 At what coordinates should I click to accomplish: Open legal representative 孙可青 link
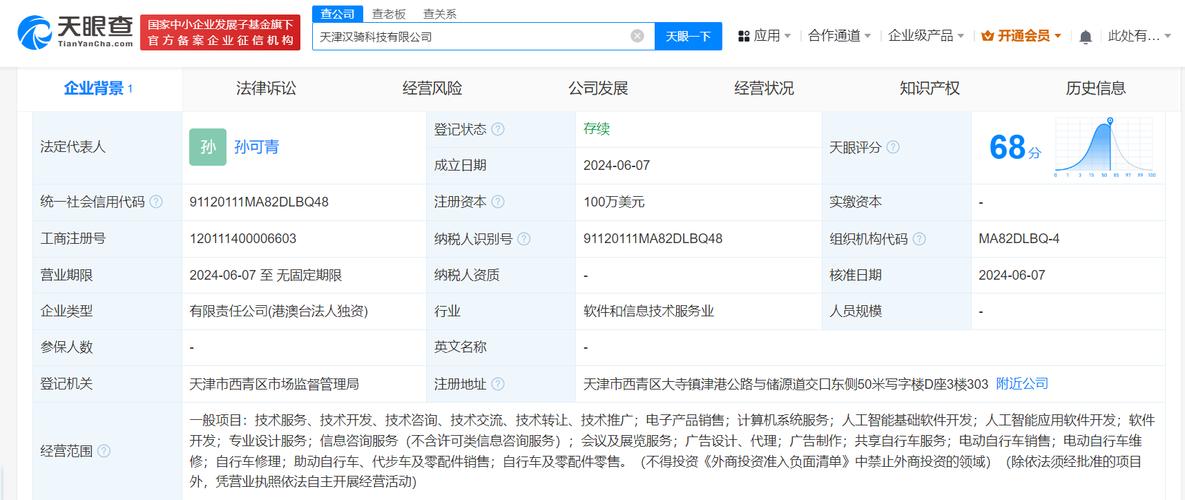pyautogui.click(x=256, y=147)
